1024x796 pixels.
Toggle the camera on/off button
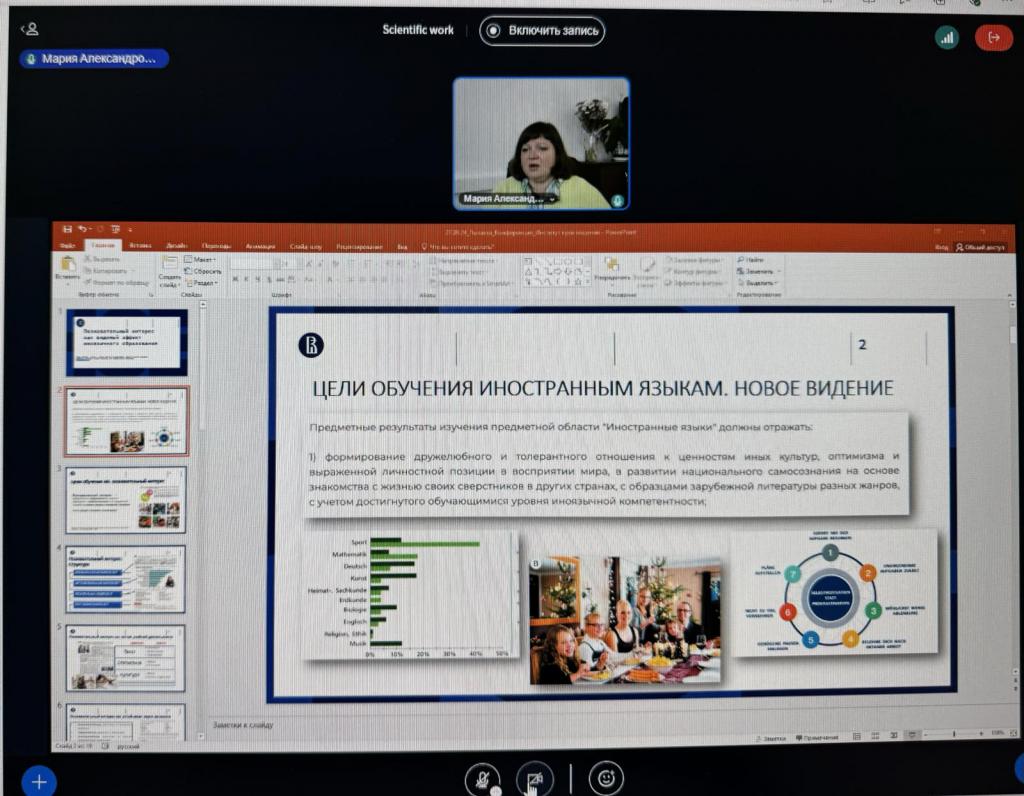[x=534, y=778]
